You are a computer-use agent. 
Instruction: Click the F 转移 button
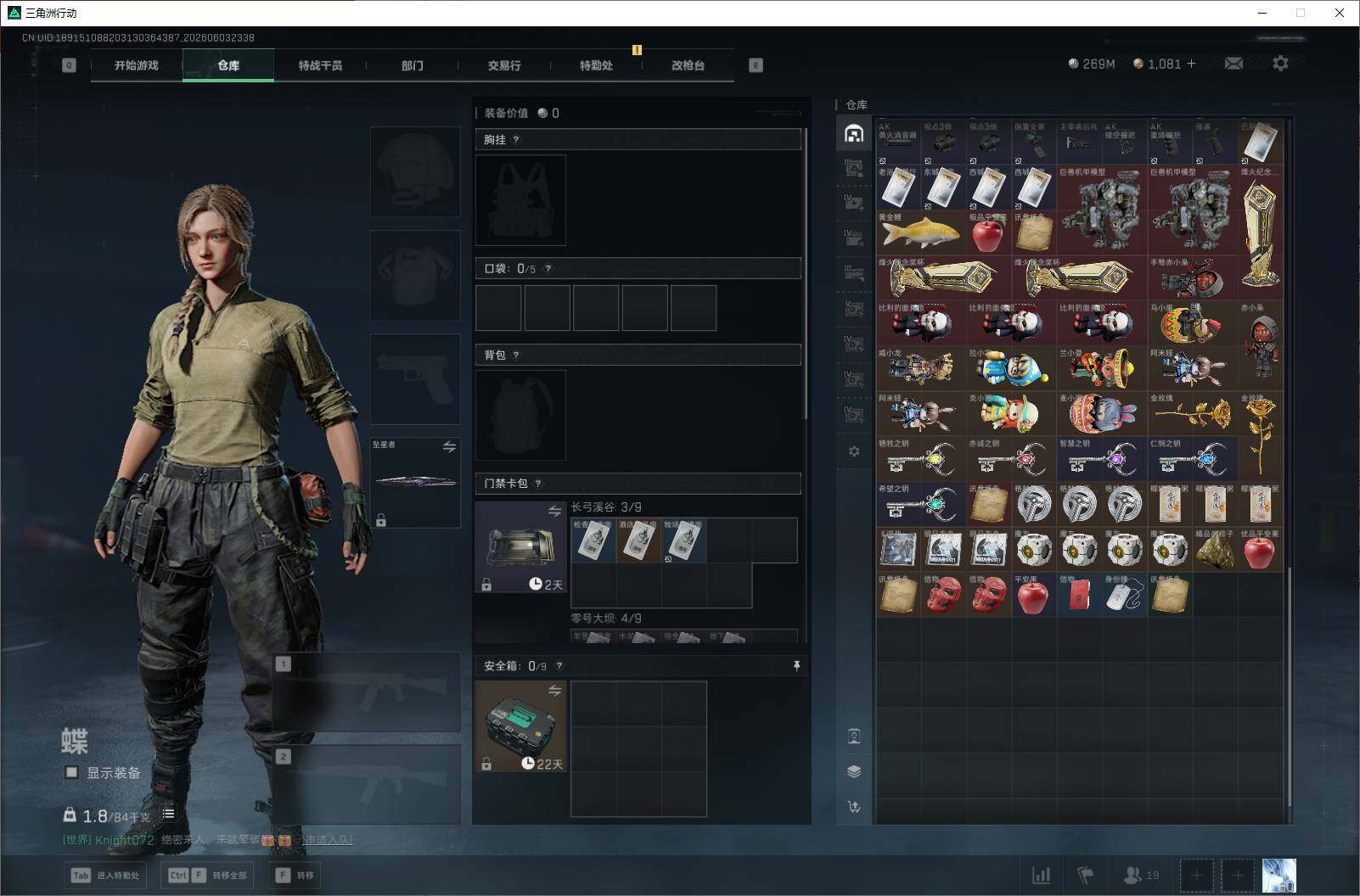[x=295, y=876]
